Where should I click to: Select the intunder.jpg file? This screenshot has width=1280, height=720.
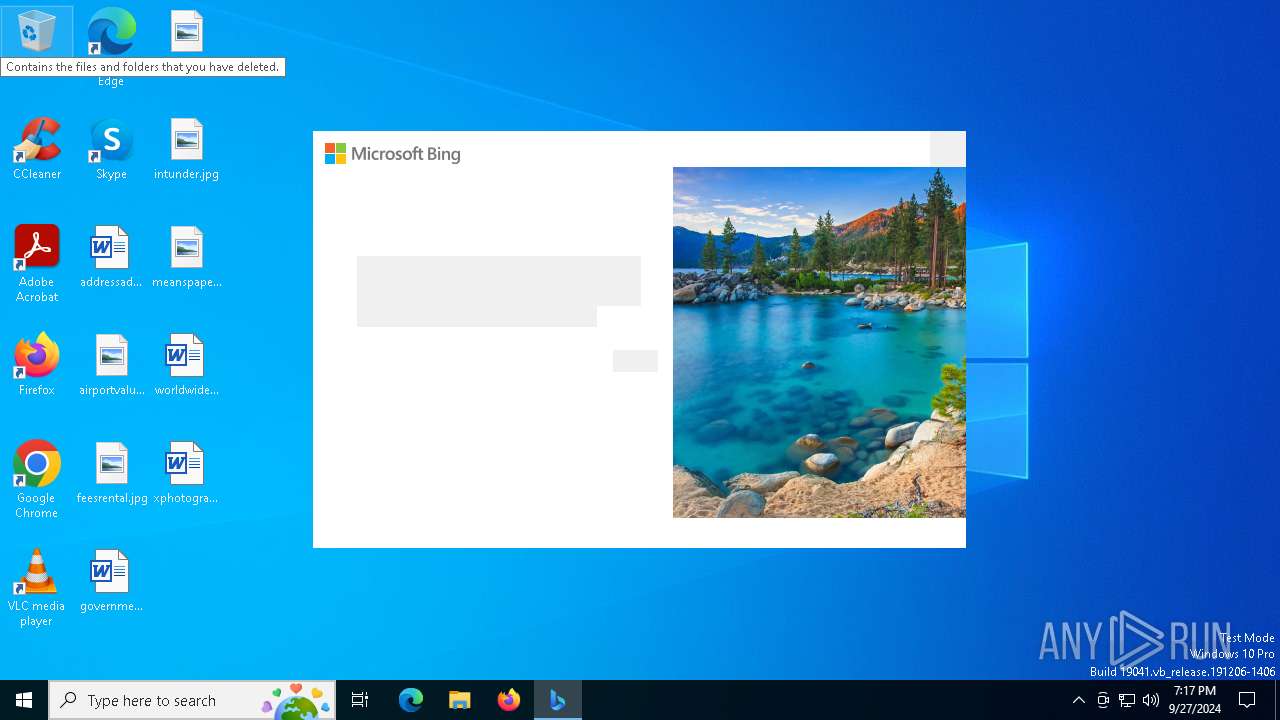pyautogui.click(x=186, y=150)
